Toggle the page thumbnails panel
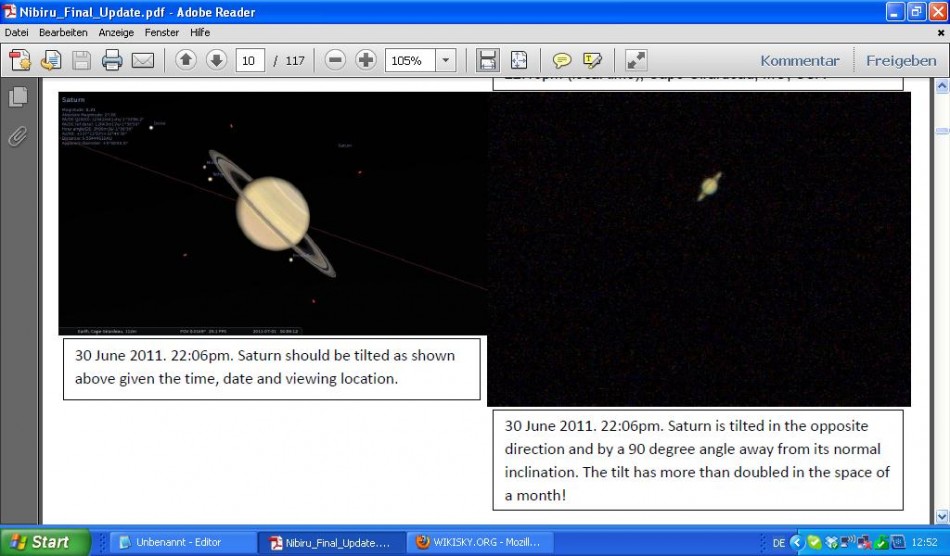This screenshot has height=556, width=950. 17,97
